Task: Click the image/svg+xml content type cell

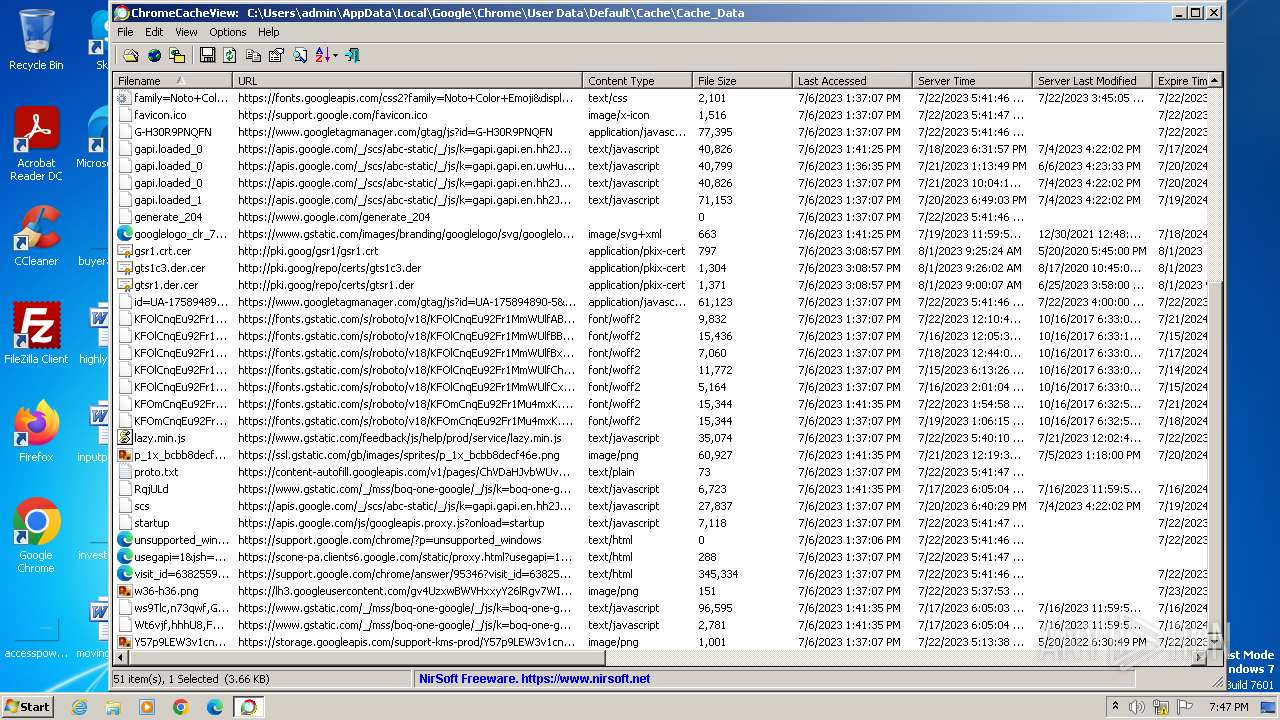Action: tap(624, 234)
